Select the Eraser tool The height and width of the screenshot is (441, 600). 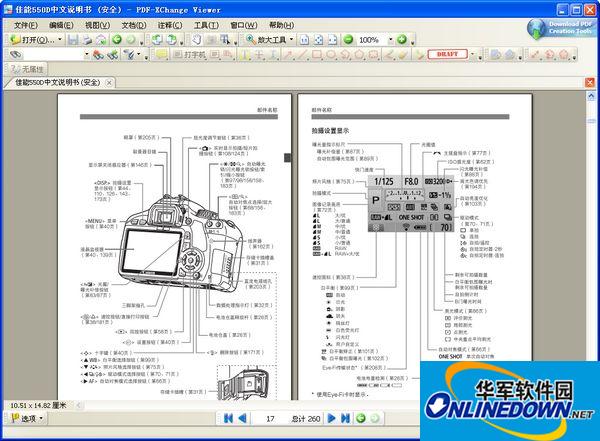[402, 55]
